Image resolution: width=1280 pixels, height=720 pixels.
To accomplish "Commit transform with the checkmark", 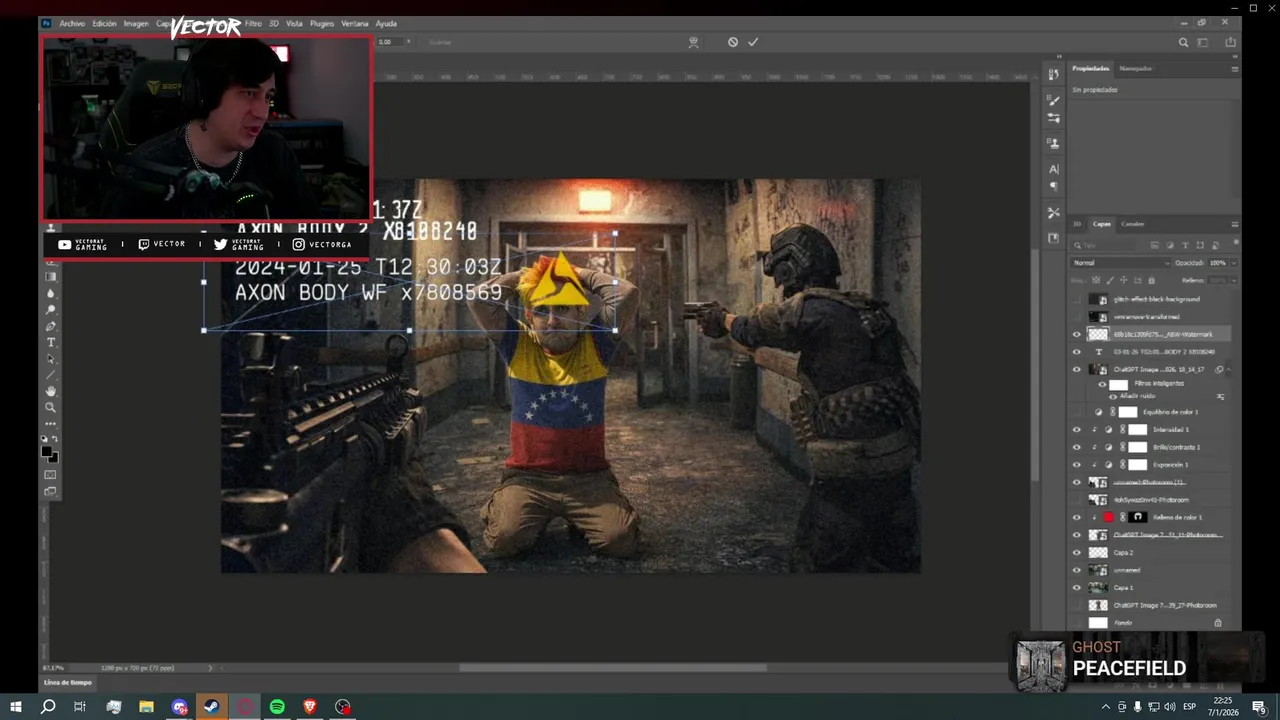I will (x=753, y=42).
